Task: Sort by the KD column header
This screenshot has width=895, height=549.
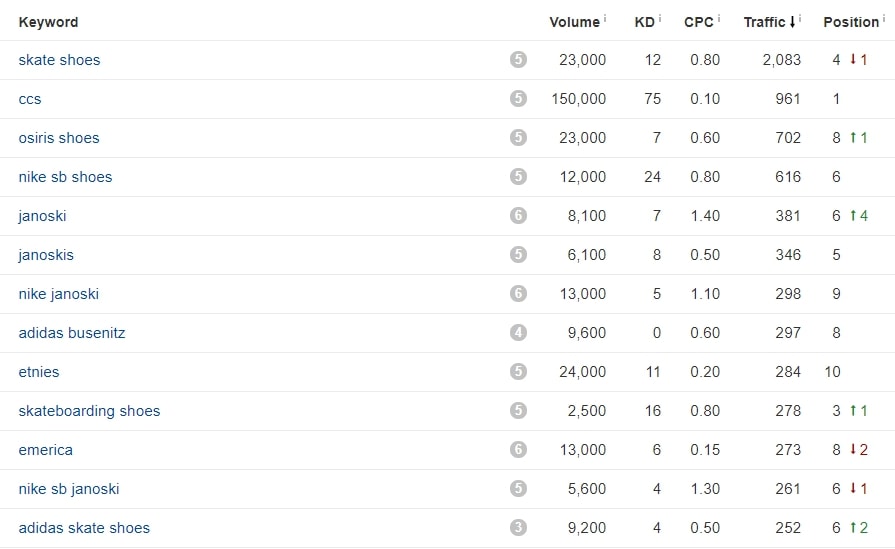Action: pos(644,22)
